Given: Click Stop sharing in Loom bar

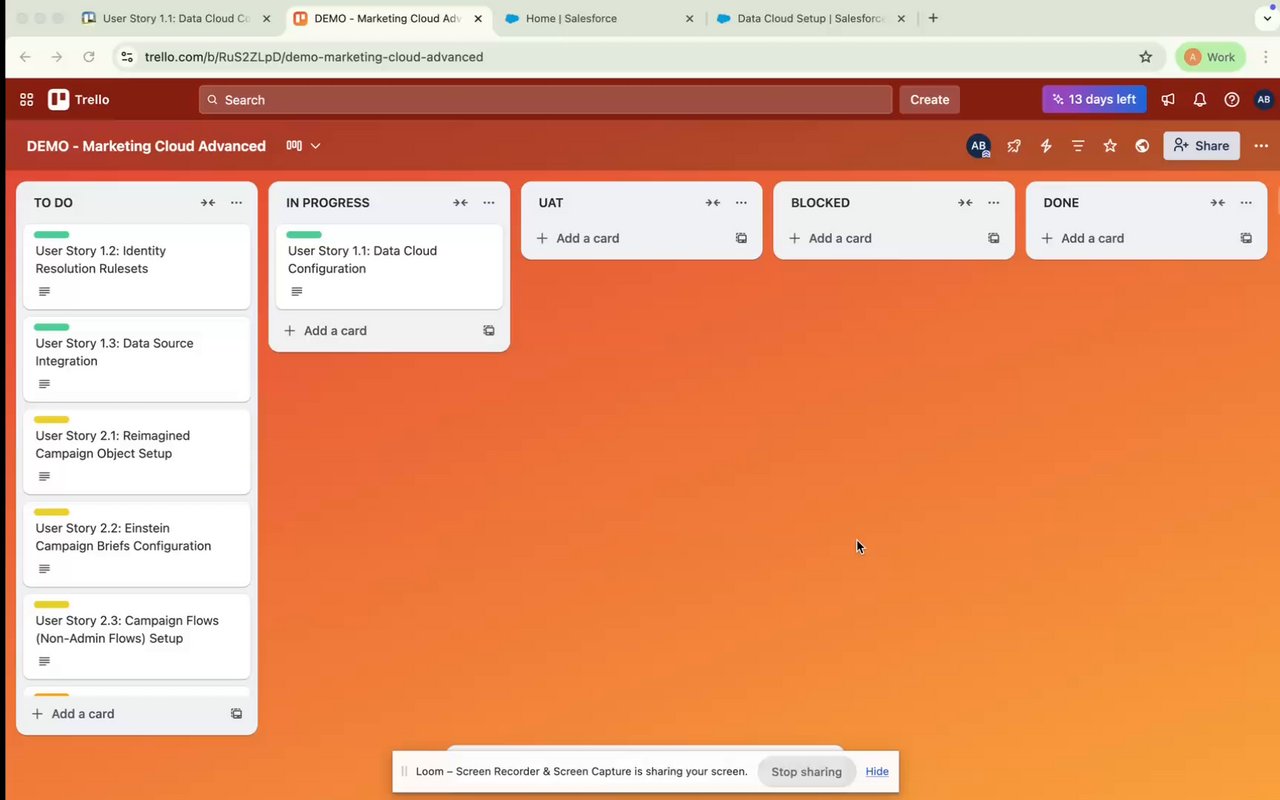Looking at the screenshot, I should 806,772.
